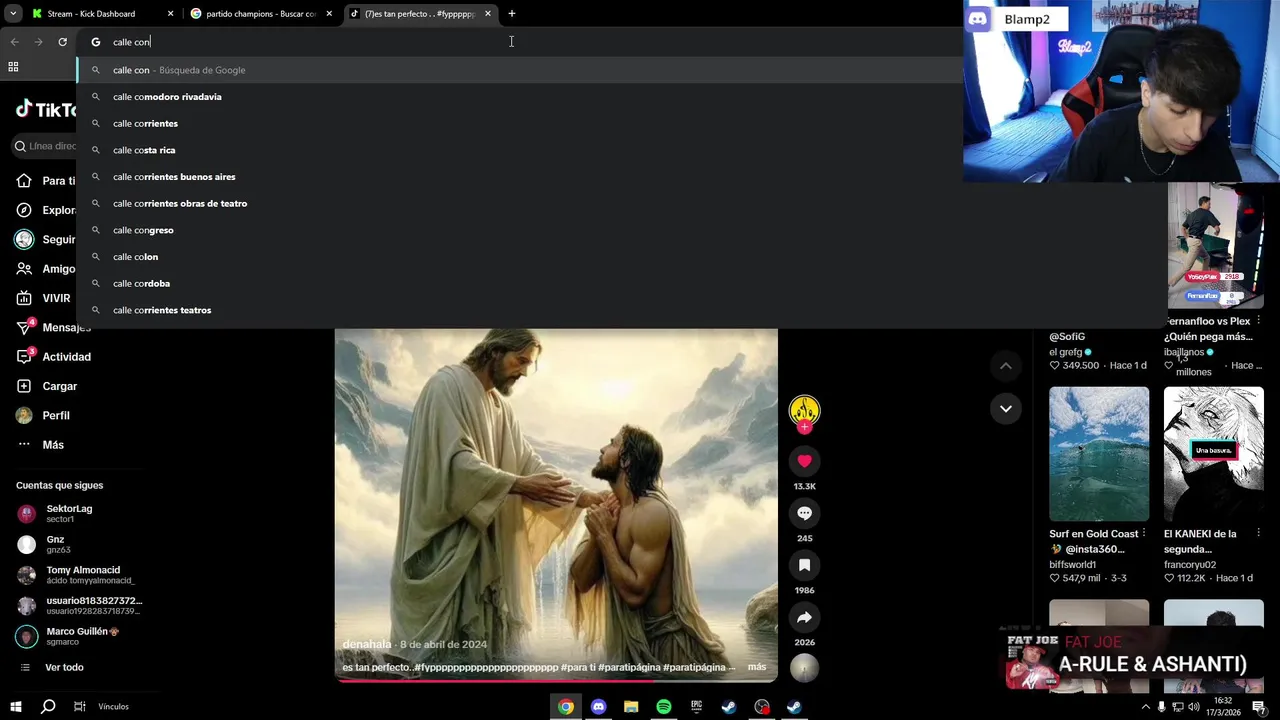Close the TikTok browser tab
The height and width of the screenshot is (720, 1280).
tap(488, 14)
